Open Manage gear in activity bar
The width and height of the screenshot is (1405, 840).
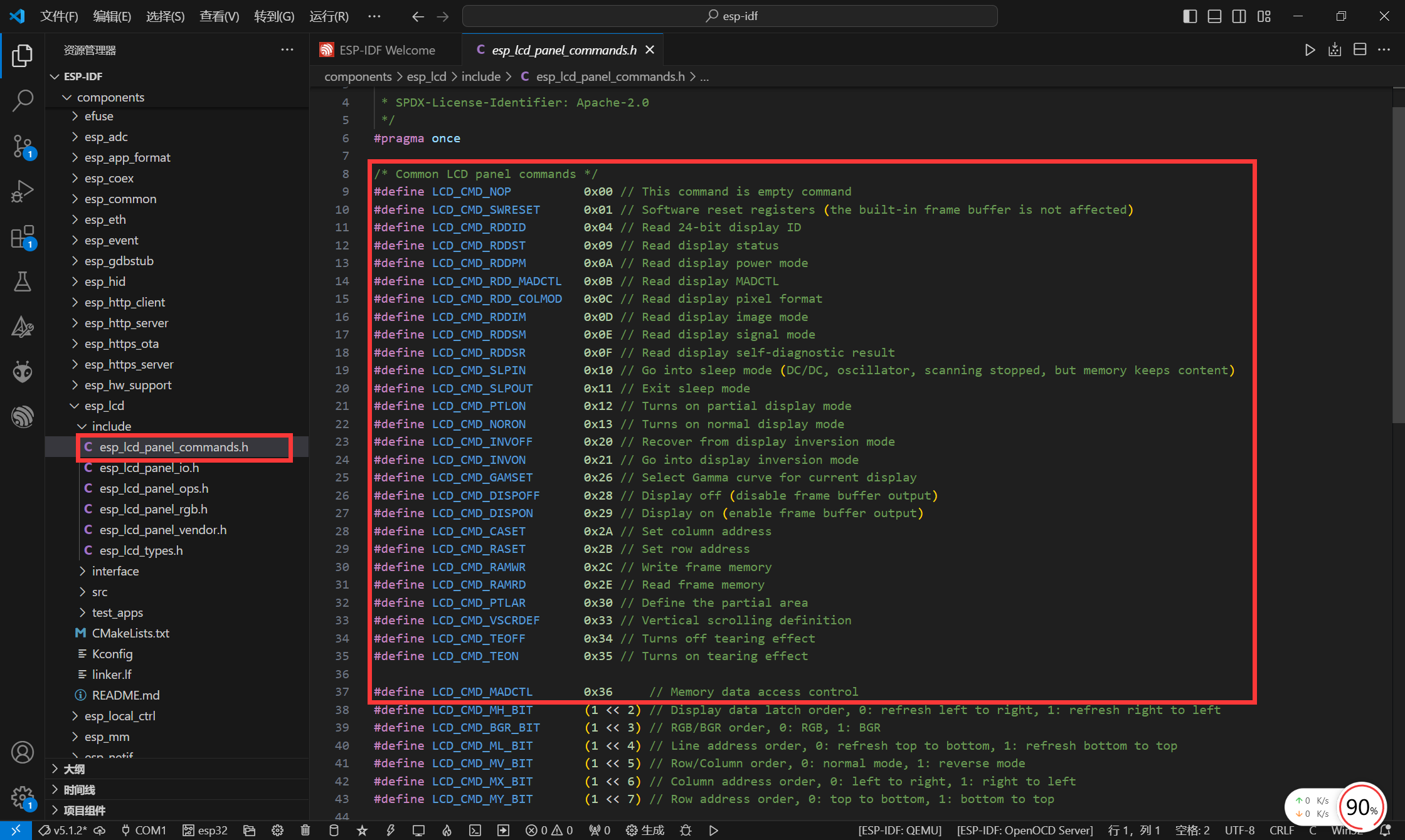[23, 797]
